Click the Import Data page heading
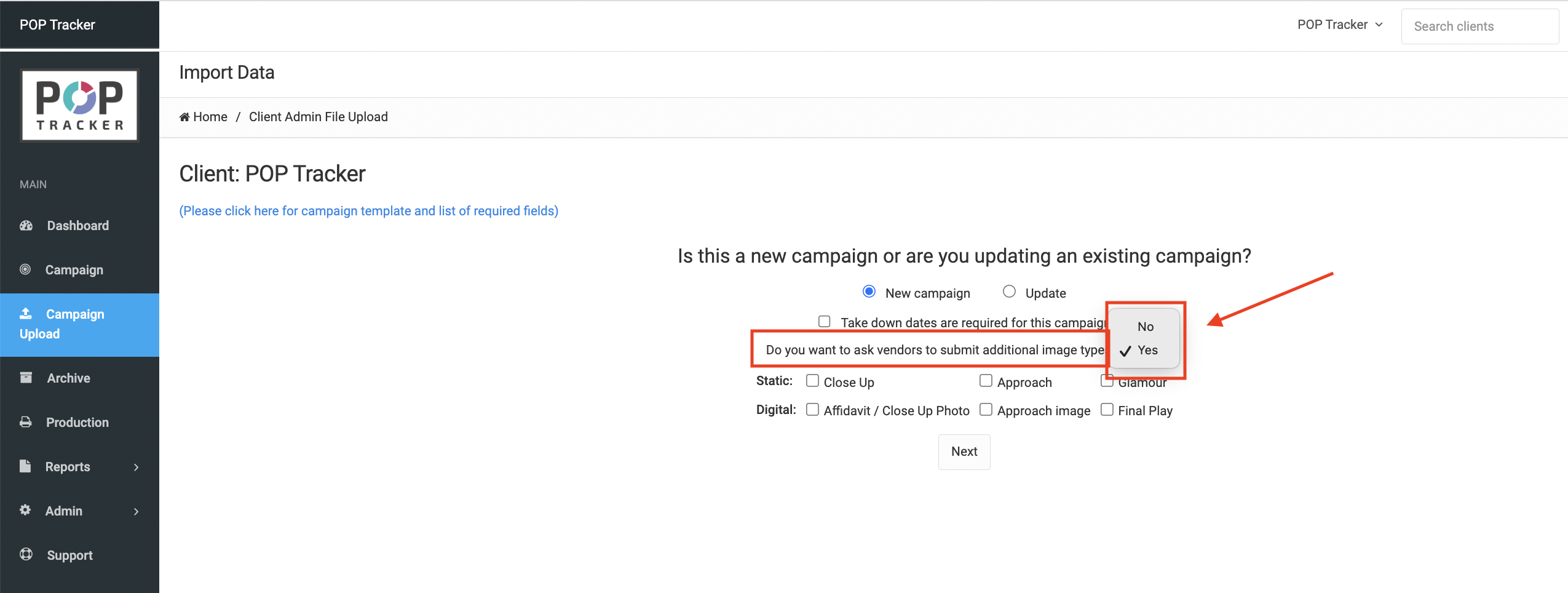Image resolution: width=1568 pixels, height=593 pixels. (x=227, y=73)
